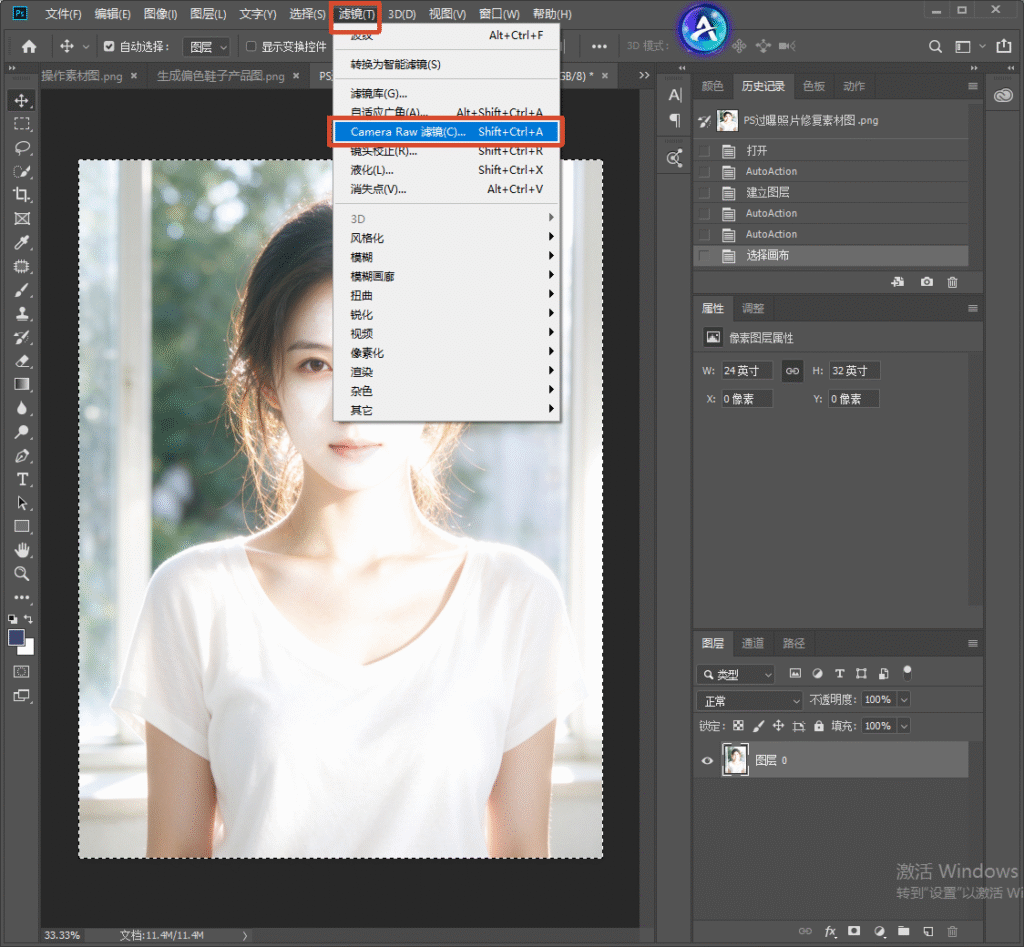Toggle the 自动选择 checkbox
This screenshot has height=947, width=1024.
coord(109,46)
